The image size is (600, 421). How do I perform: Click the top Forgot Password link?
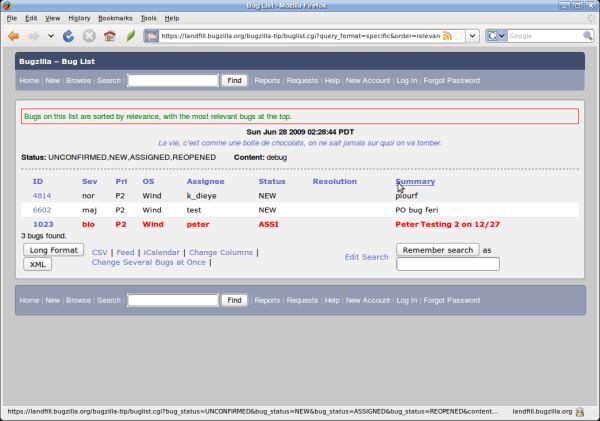452,80
